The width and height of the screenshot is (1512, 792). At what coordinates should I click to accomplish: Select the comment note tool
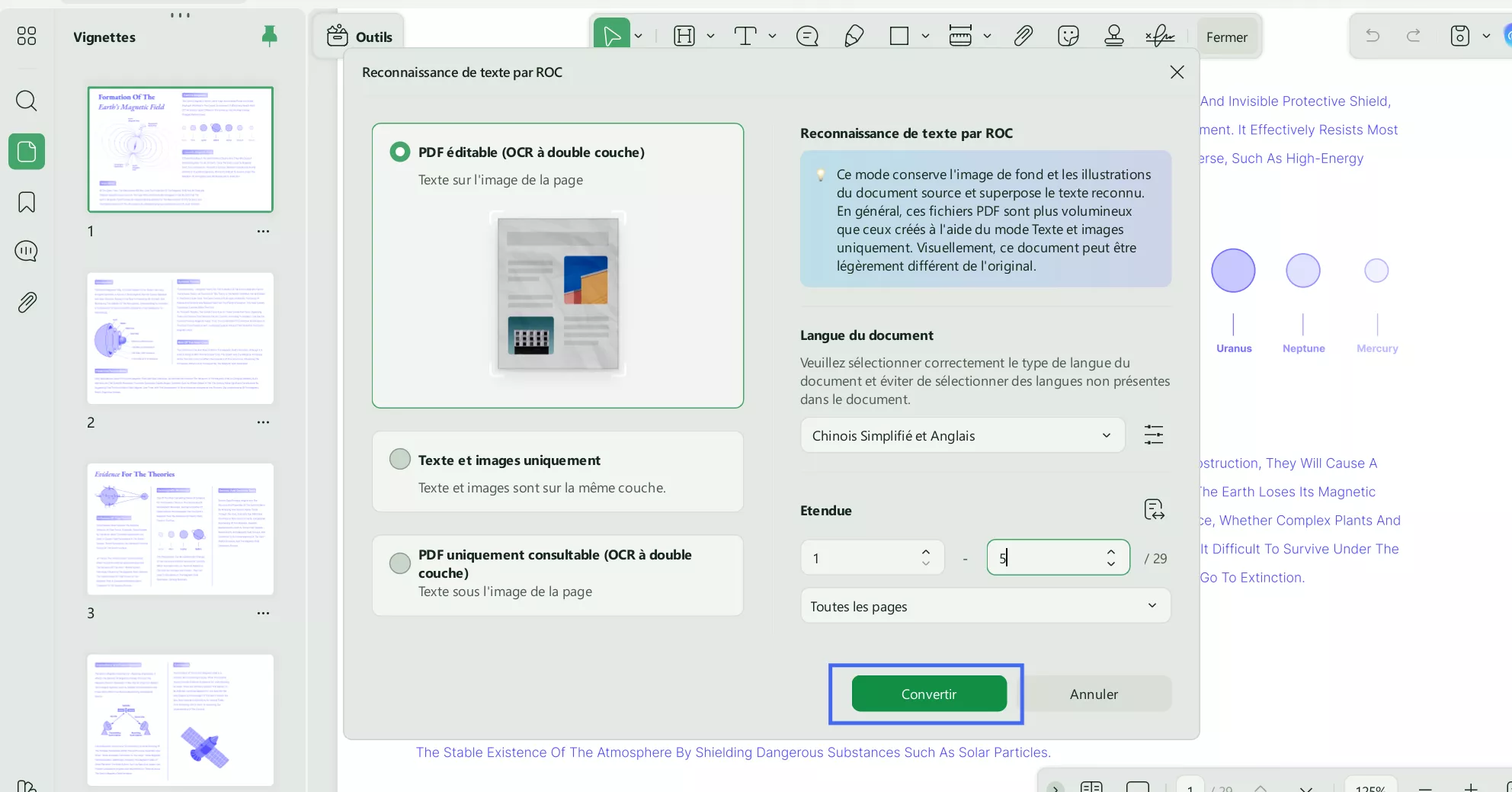click(807, 36)
